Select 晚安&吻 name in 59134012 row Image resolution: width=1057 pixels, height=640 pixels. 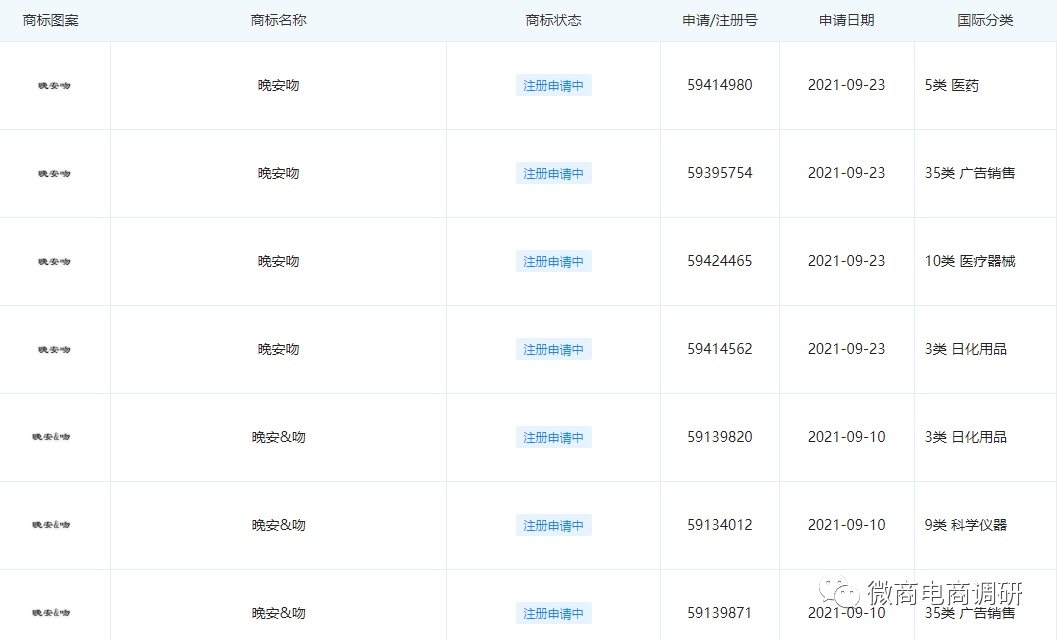click(278, 525)
